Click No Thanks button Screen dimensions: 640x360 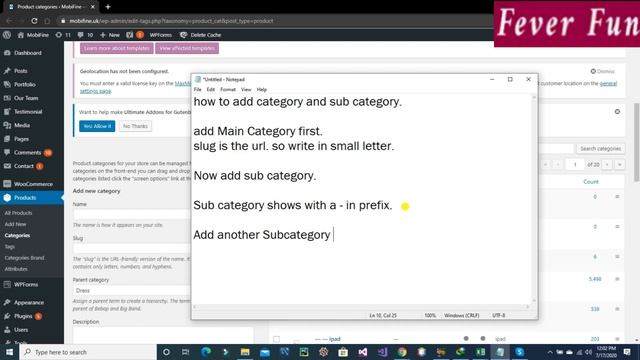pos(135,126)
